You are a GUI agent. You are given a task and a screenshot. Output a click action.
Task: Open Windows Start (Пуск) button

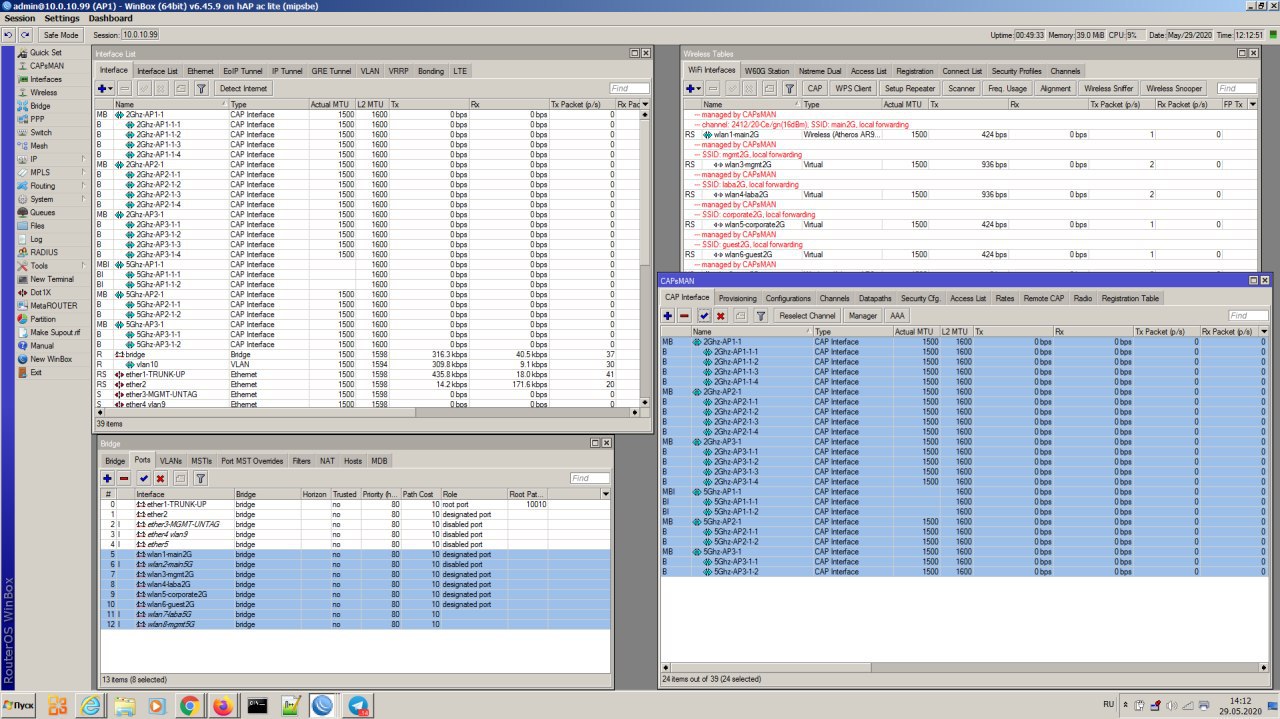20,706
